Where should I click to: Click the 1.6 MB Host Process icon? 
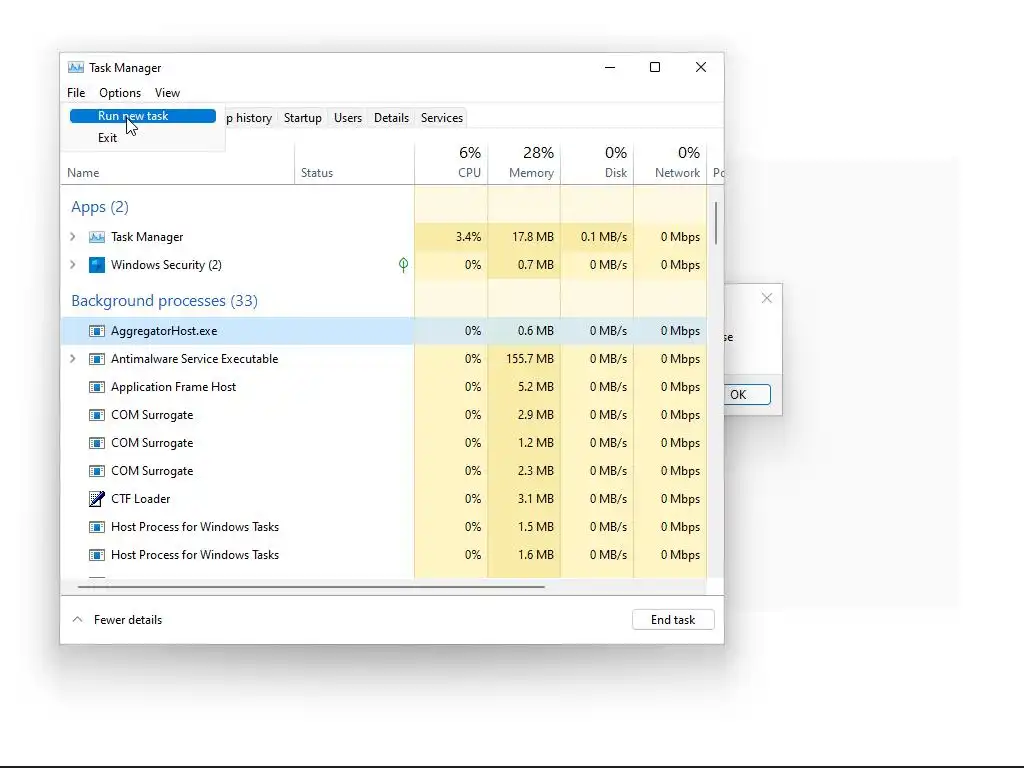97,555
